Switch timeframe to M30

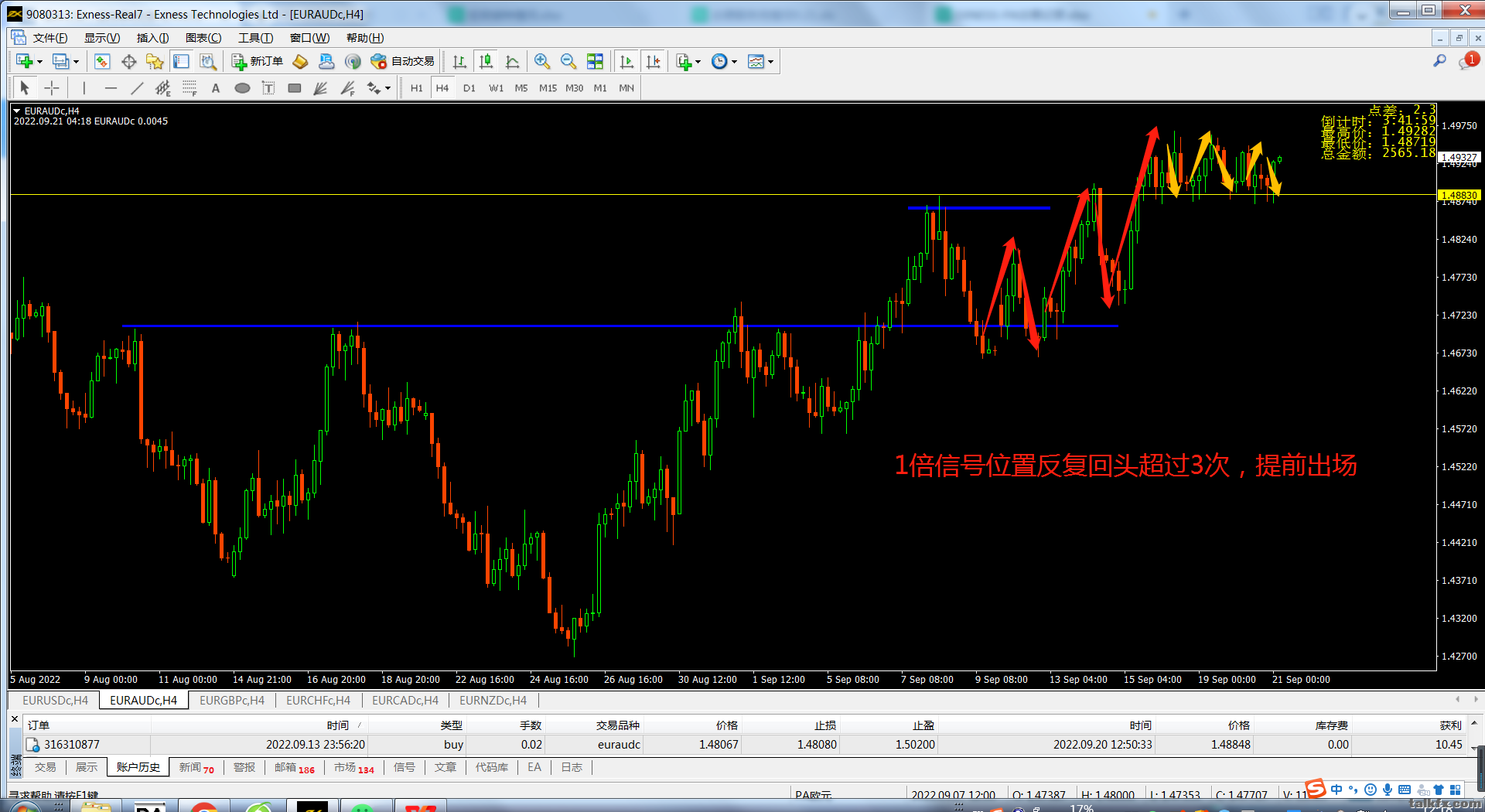[x=574, y=88]
